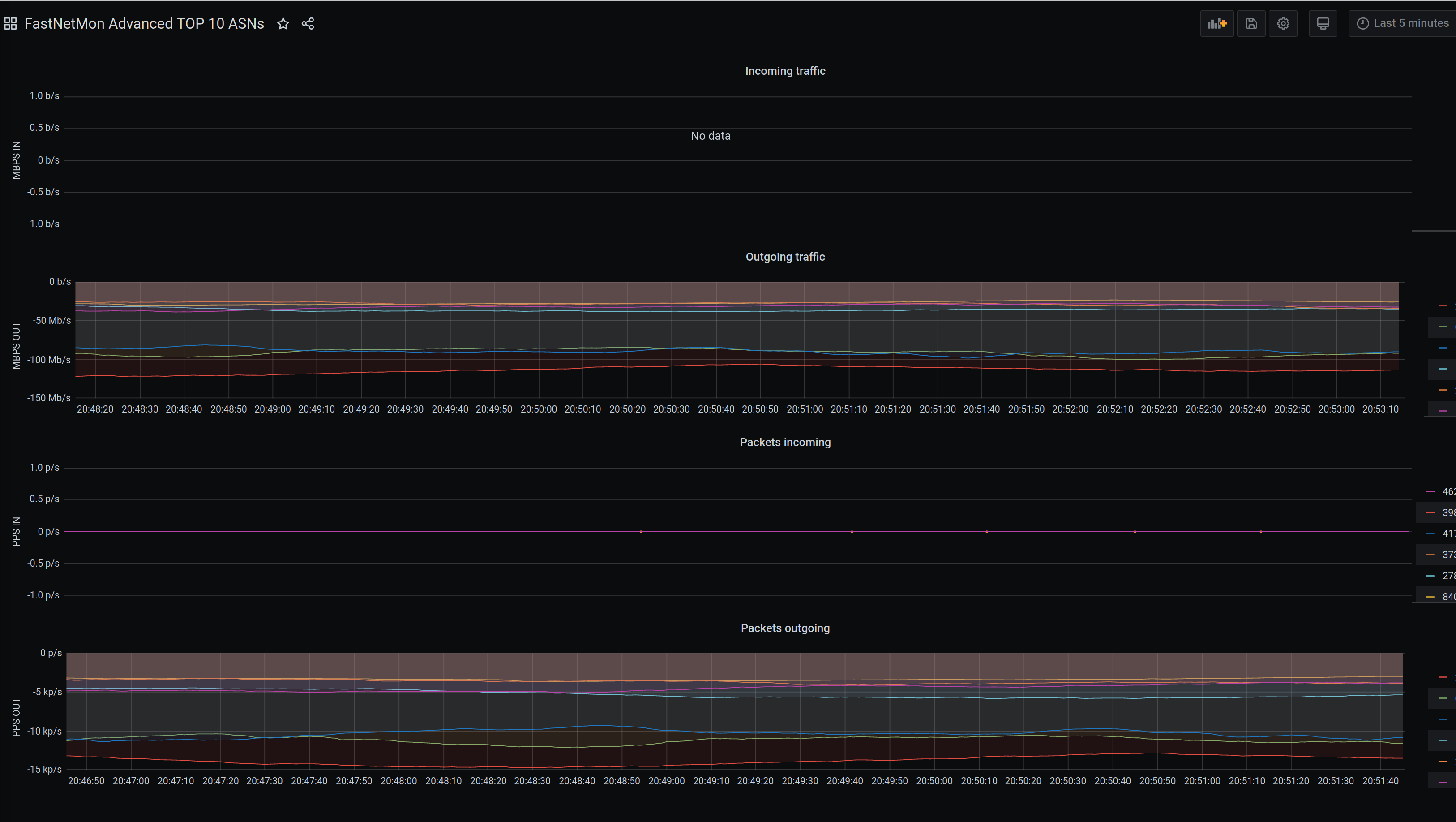
Task: Click the 417 legend entry label
Action: point(1449,534)
